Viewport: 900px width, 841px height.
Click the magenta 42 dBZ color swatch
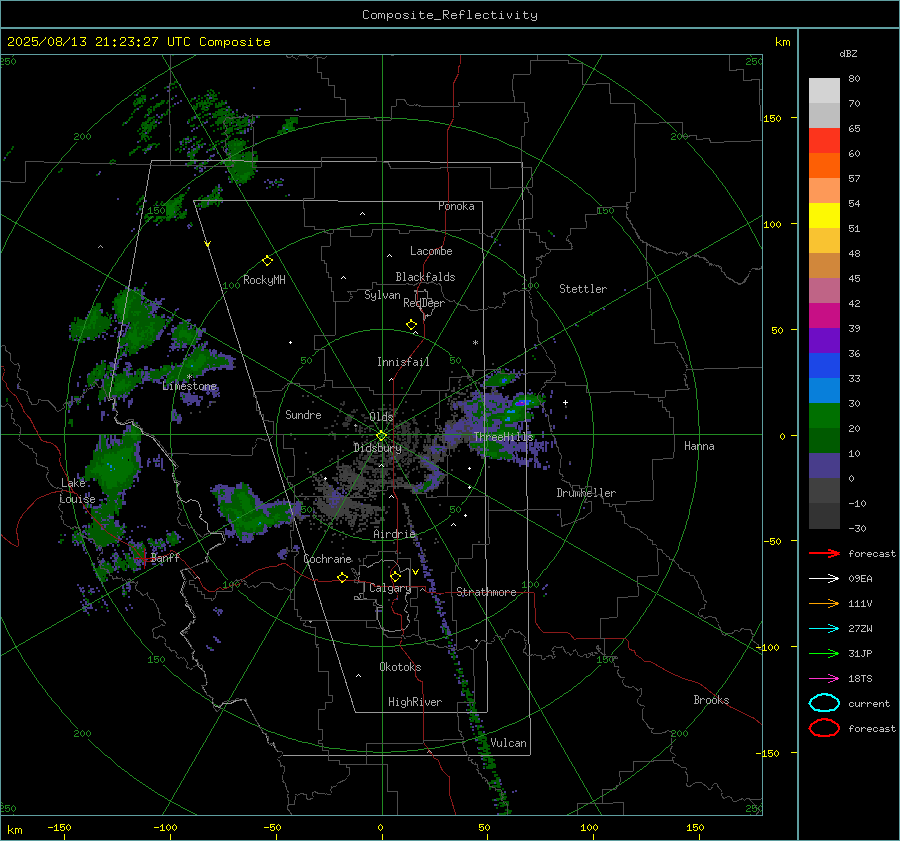click(x=824, y=315)
